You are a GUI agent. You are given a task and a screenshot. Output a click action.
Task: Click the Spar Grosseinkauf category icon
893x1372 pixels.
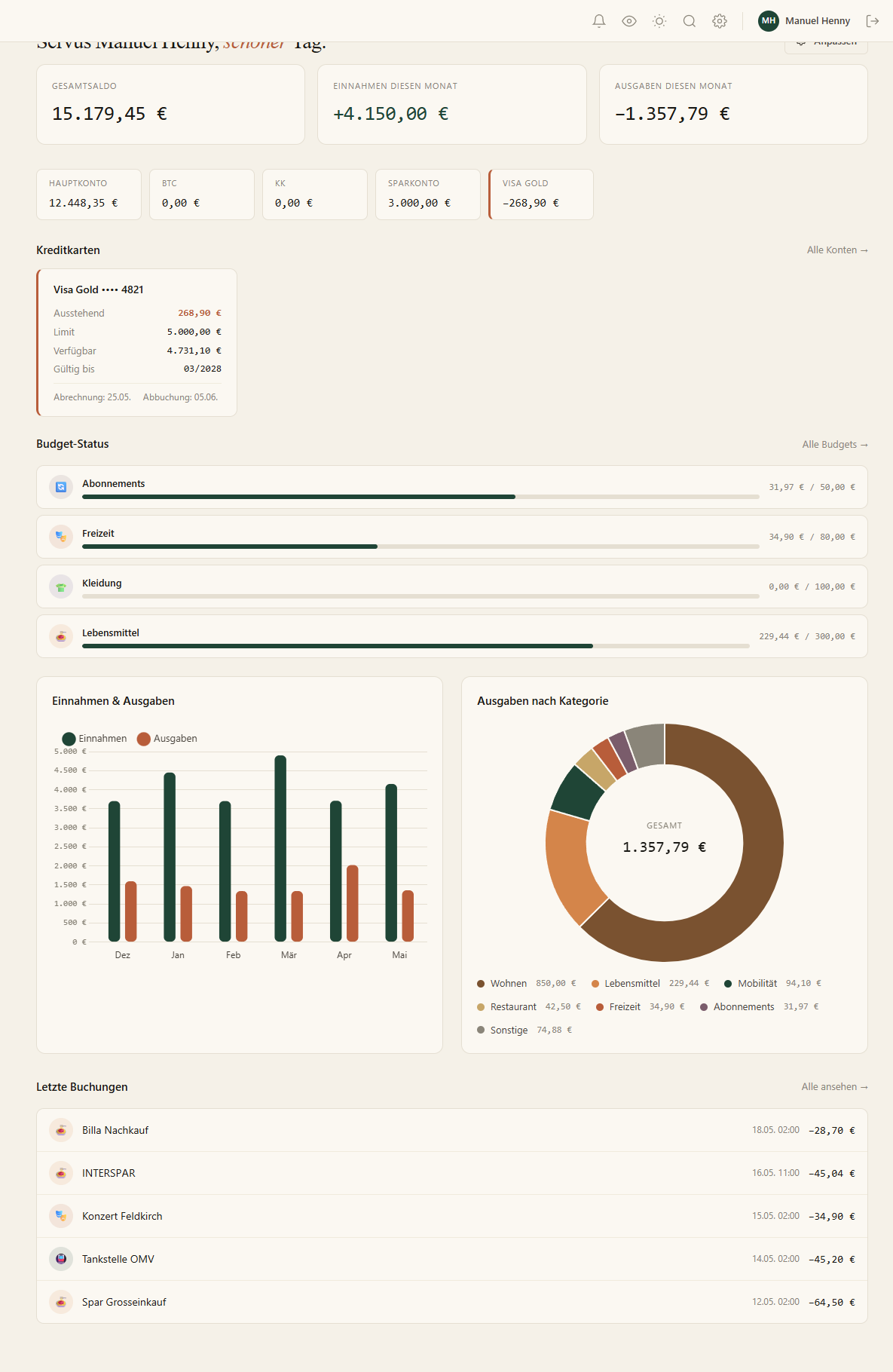[x=61, y=1302]
